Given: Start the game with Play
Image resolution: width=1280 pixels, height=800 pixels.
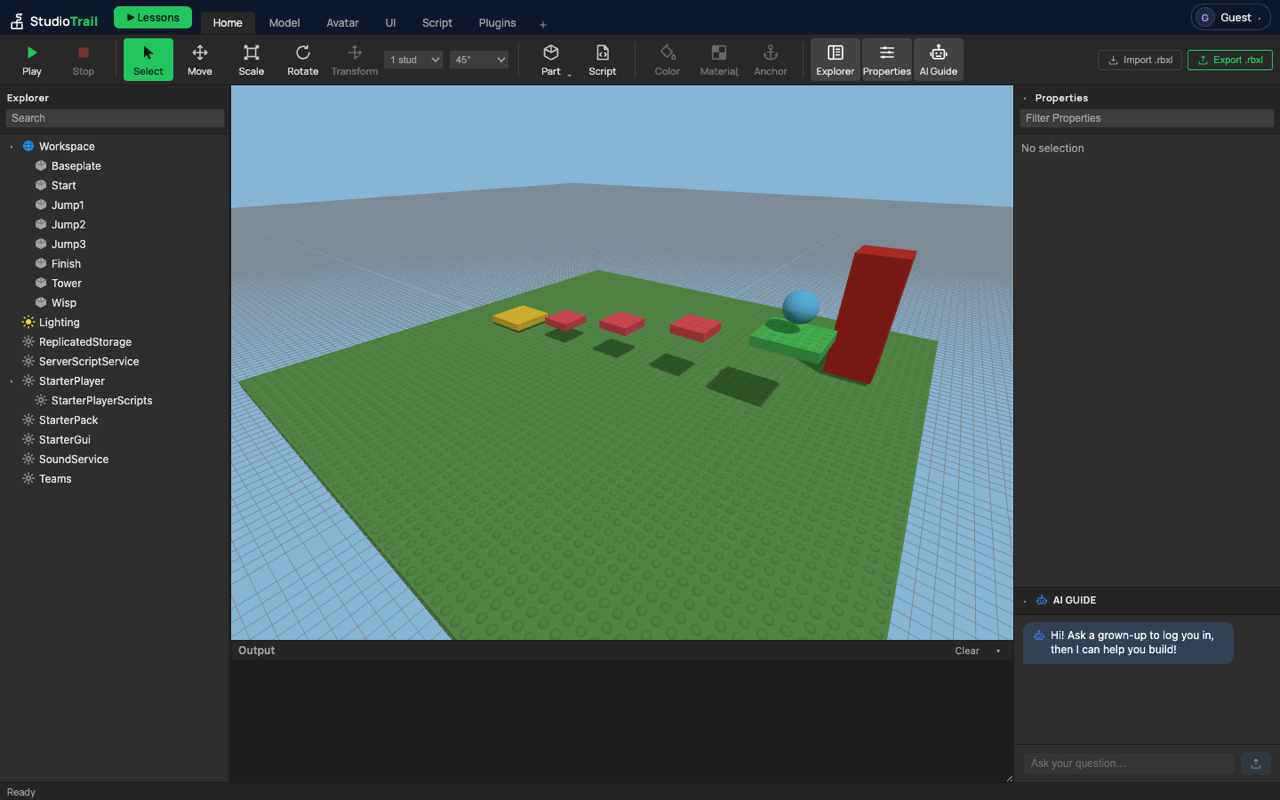Looking at the screenshot, I should (x=32, y=60).
